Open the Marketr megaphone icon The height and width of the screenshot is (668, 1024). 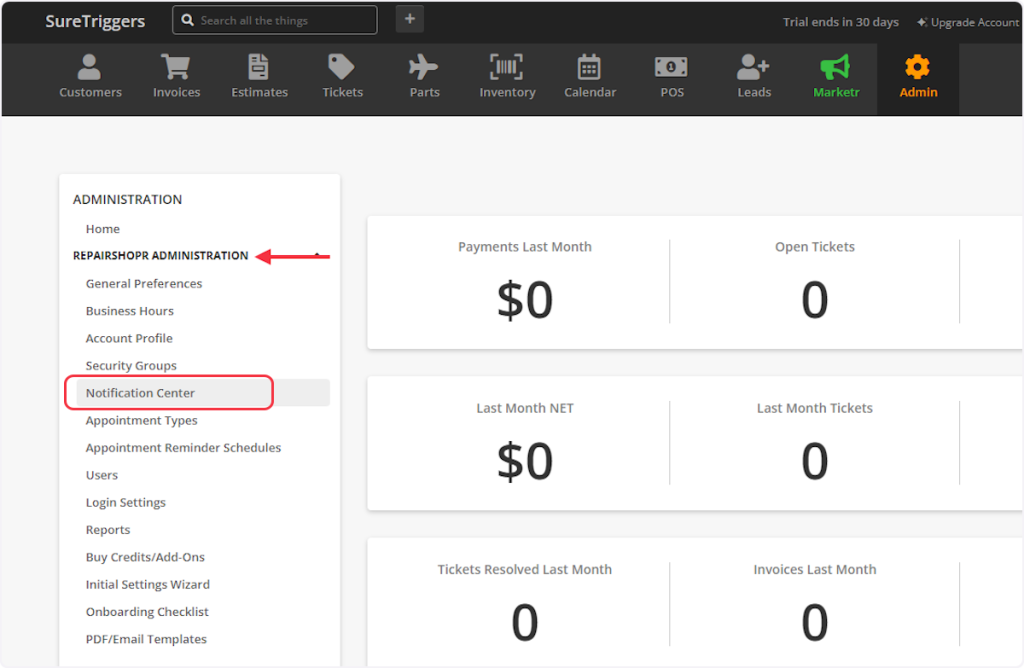point(835,67)
